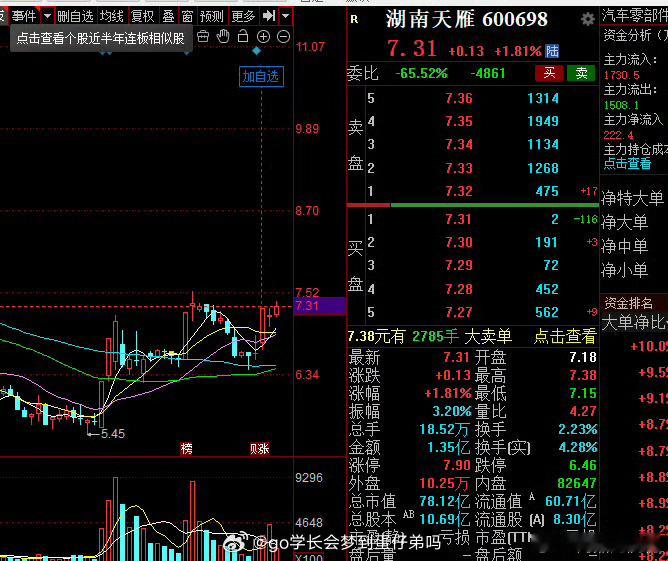Click the 主力流入 amount 1730.5

(x=622, y=75)
